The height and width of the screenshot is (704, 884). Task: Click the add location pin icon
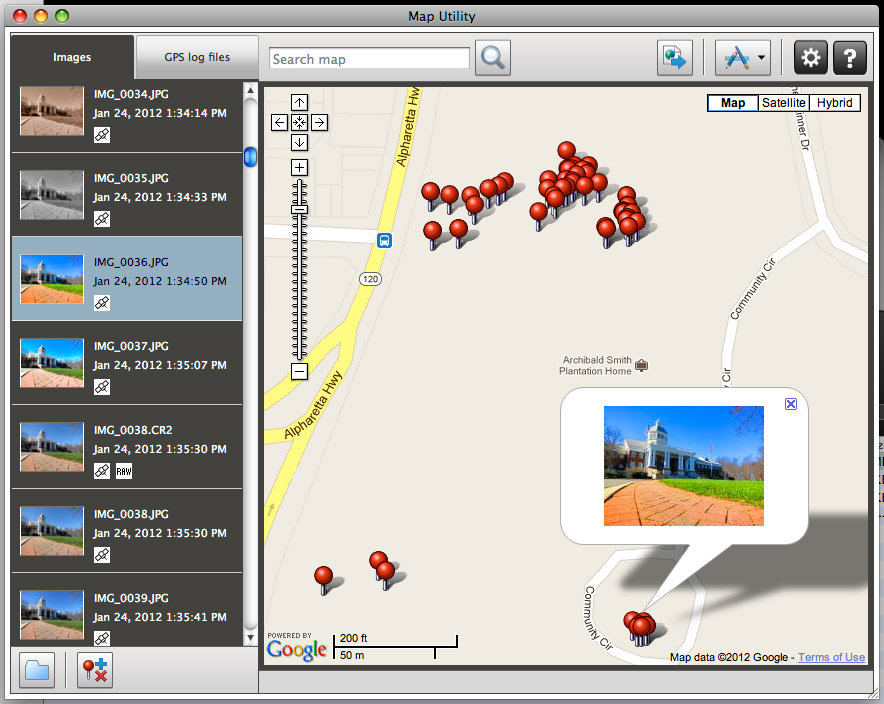point(97,670)
